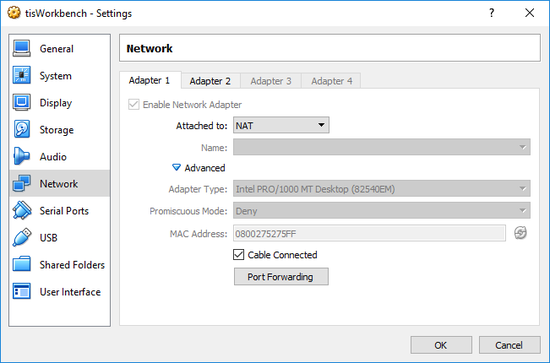Click the Audio speaker icon
This screenshot has height=363, width=550.
(x=21, y=156)
